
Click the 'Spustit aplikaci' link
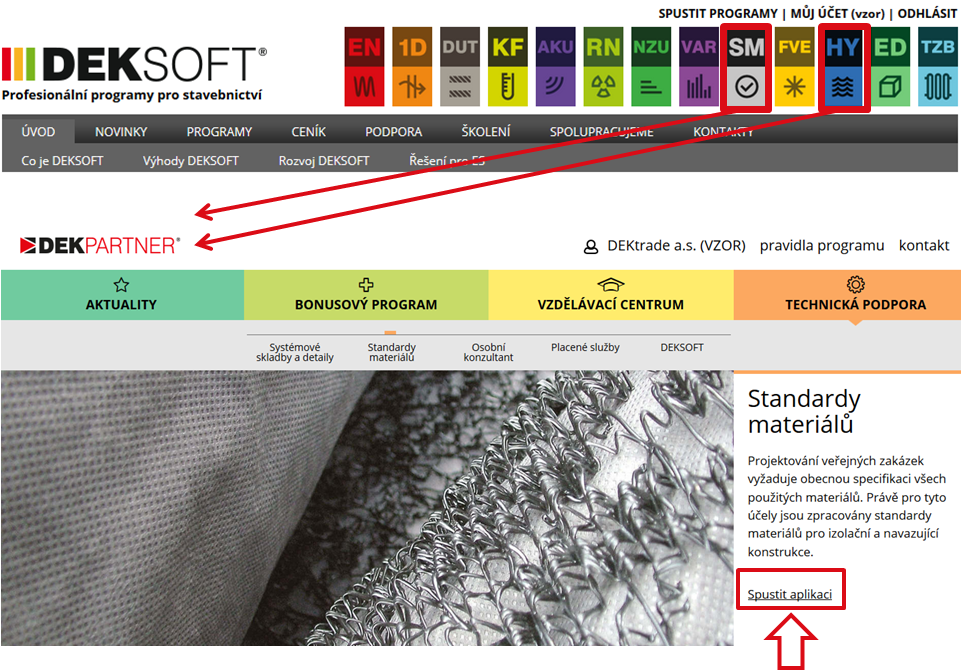[x=790, y=594]
